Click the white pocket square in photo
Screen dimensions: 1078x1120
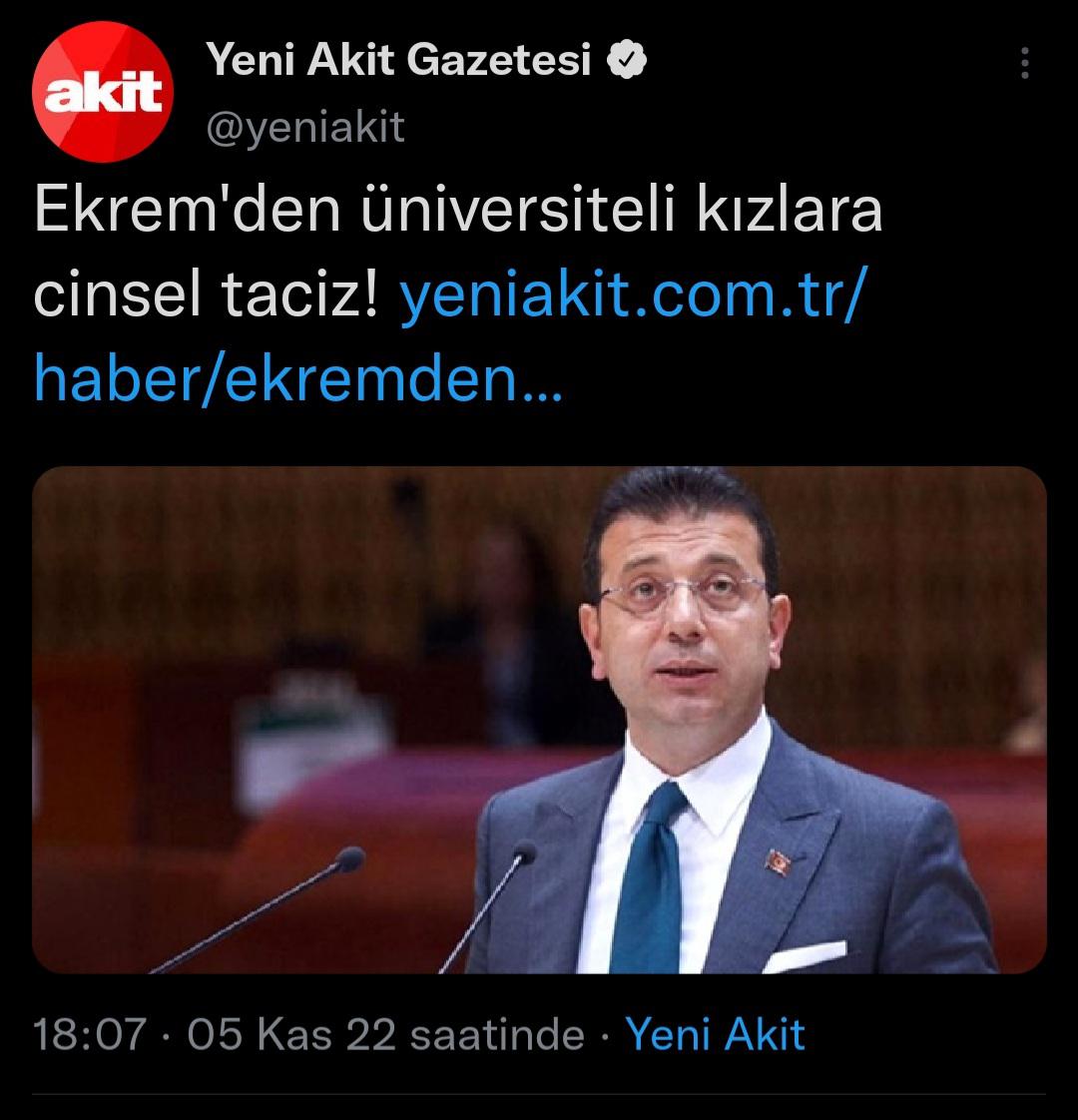click(x=805, y=955)
